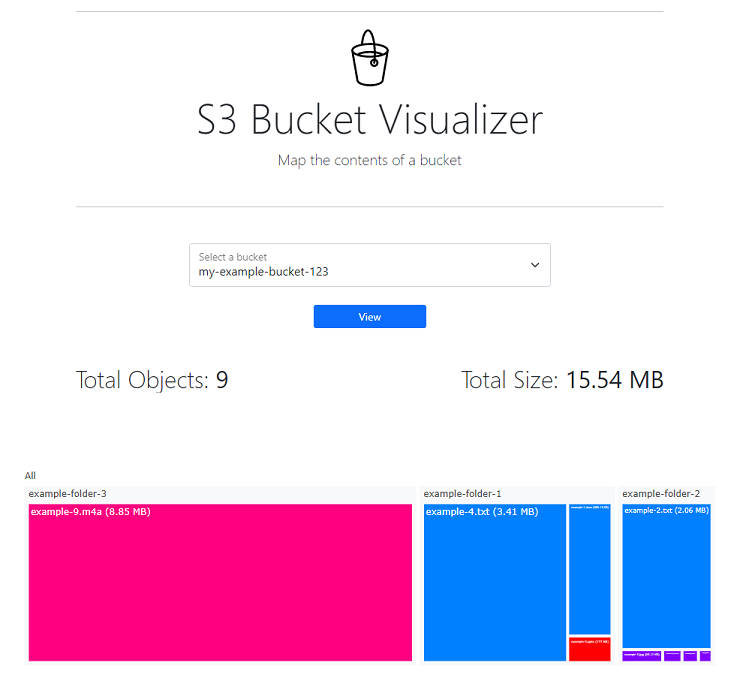Click the second purple tile in example-folder-2
Viewport: 743px width, 687px height.
672,656
